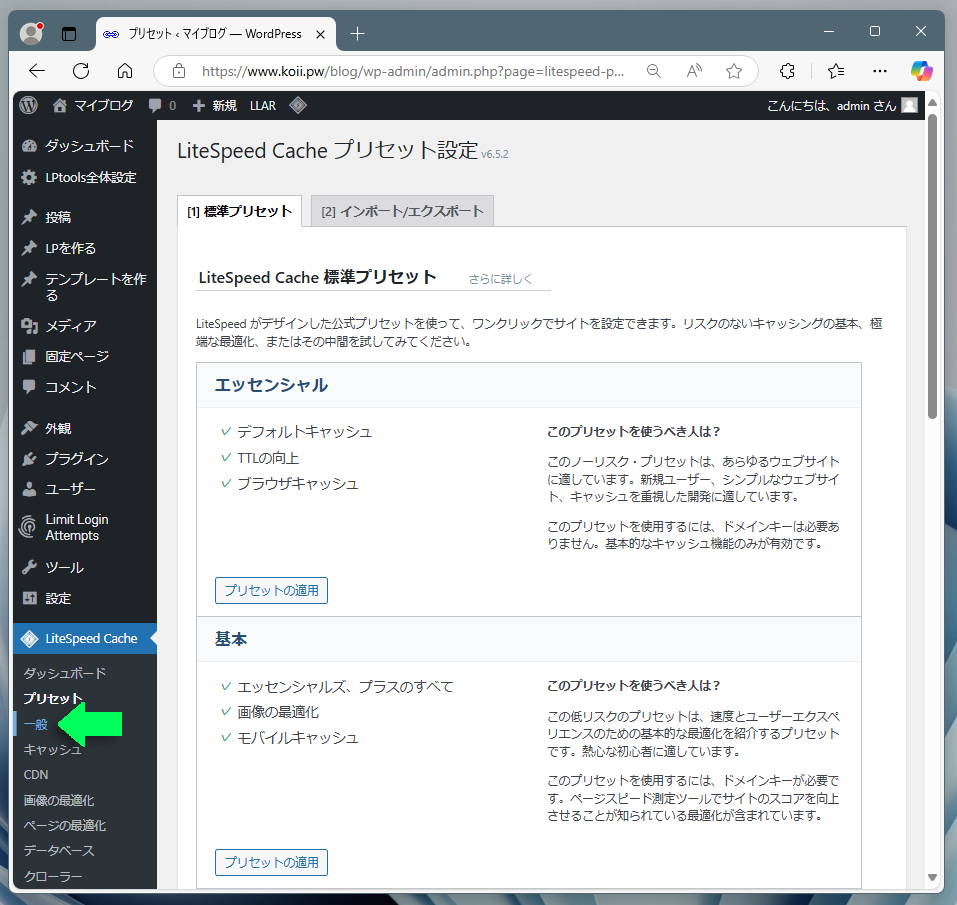Refresh the page

(81, 71)
